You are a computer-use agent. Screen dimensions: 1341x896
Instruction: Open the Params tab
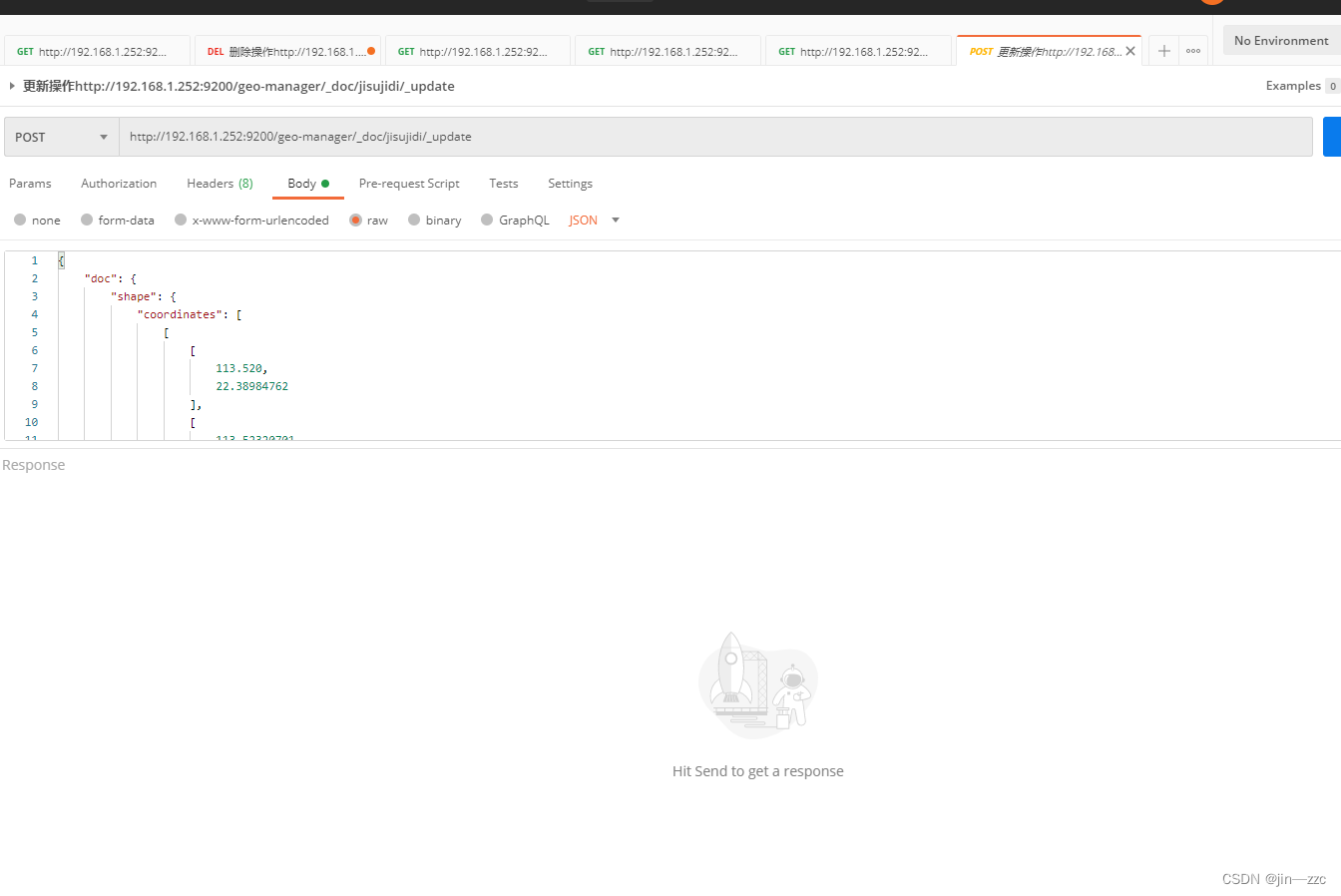[x=30, y=184]
